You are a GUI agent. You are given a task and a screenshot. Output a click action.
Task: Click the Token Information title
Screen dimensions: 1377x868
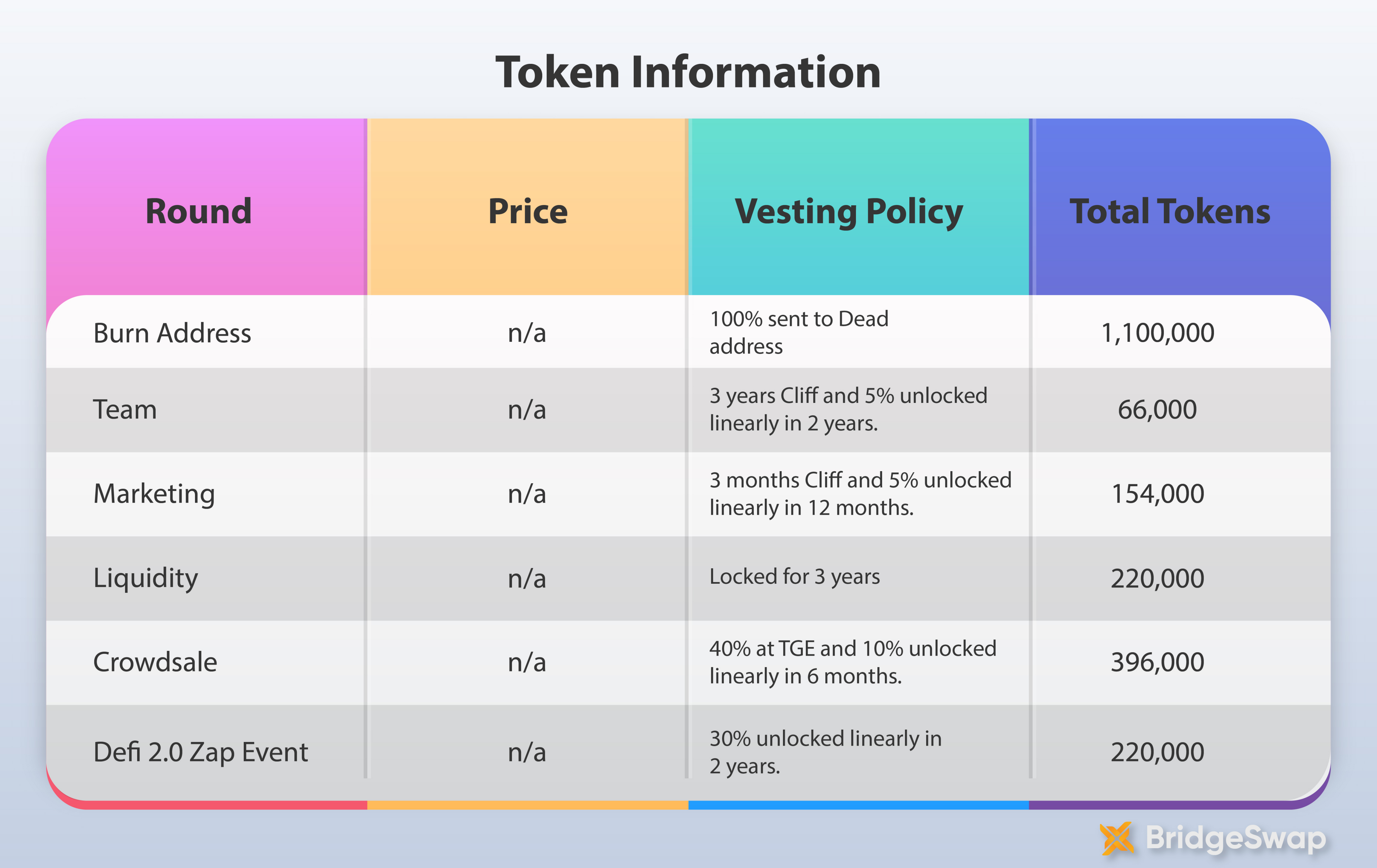pos(688,73)
